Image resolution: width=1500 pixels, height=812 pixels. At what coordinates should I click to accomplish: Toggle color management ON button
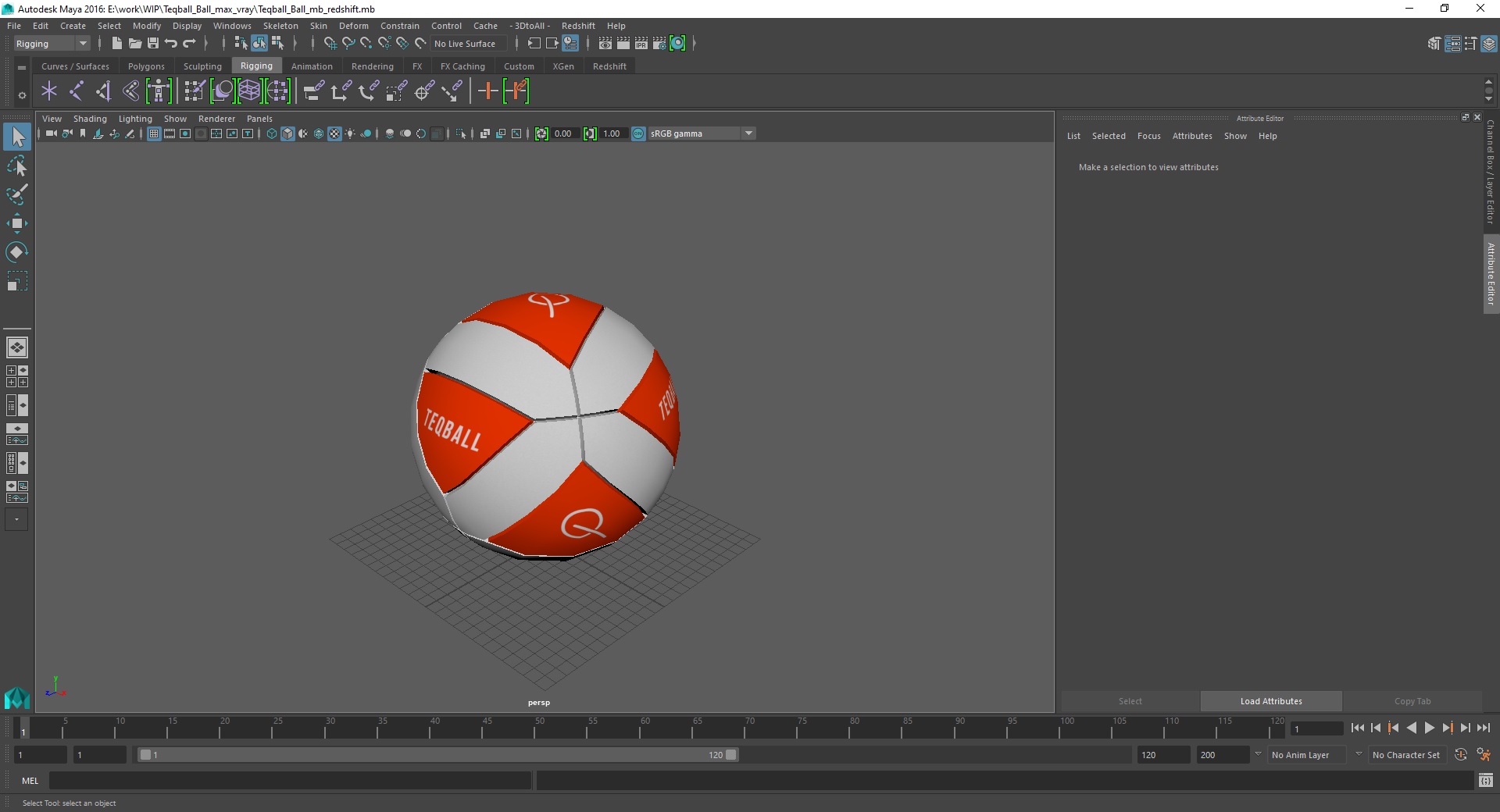point(638,134)
